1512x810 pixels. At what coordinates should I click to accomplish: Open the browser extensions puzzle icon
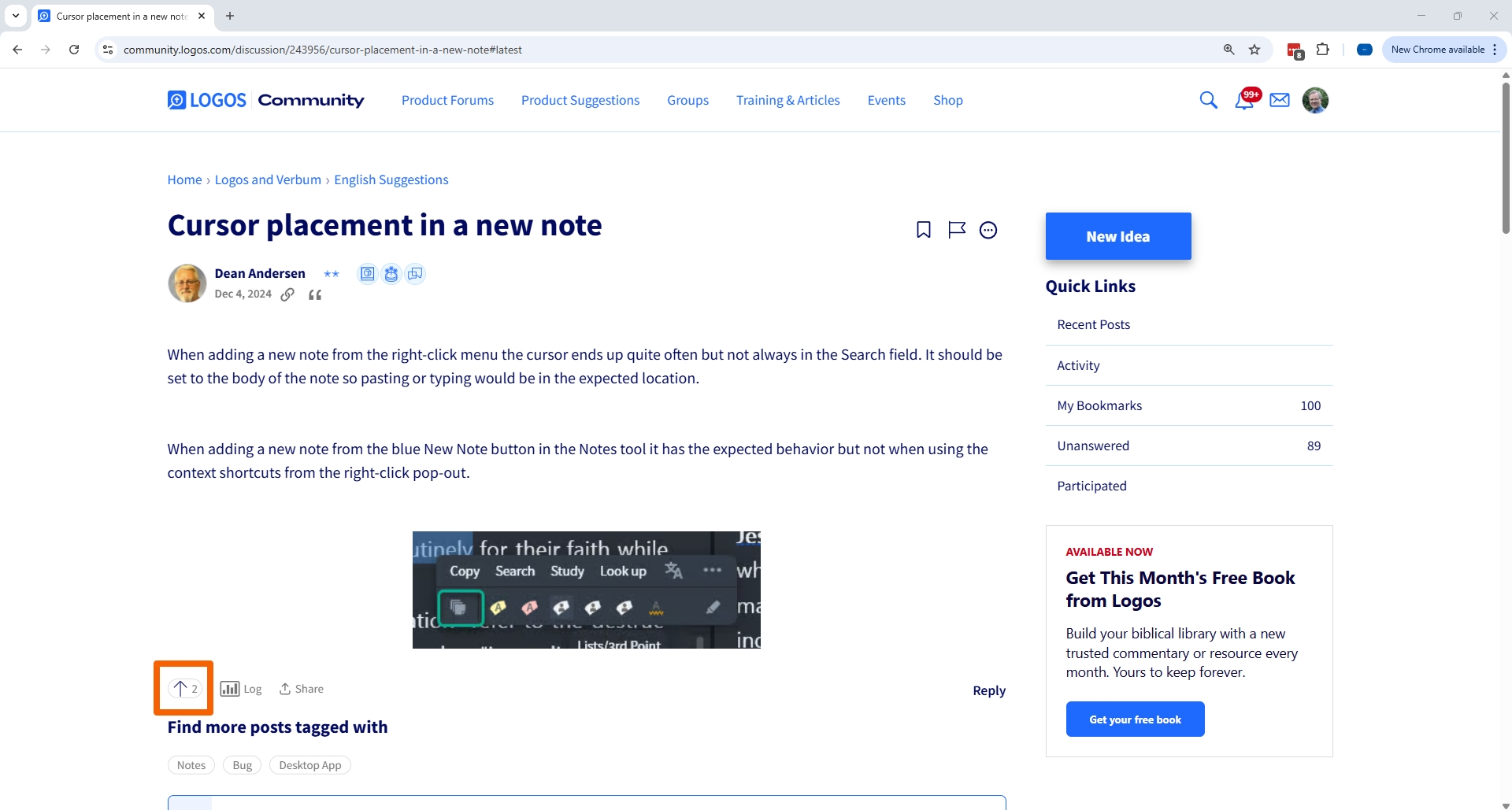coord(1323,50)
